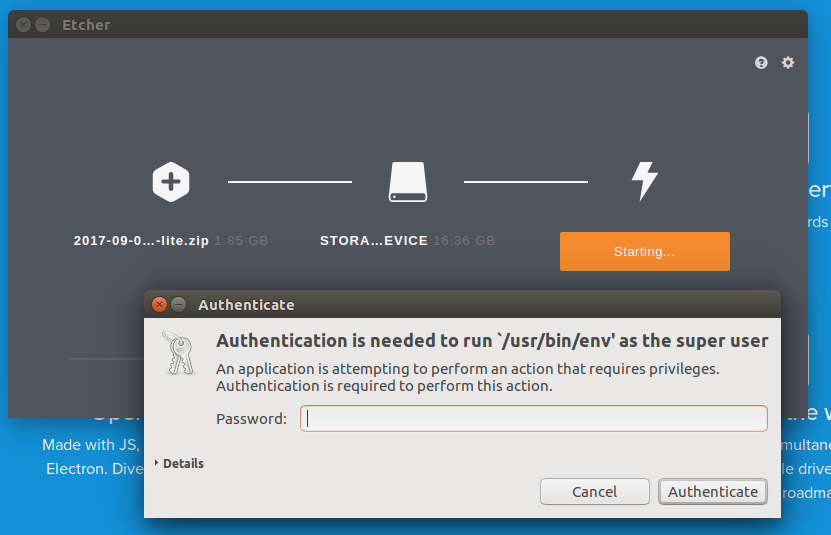Click the orange Starting... button
Viewport: 831px width, 535px height.
coord(644,251)
